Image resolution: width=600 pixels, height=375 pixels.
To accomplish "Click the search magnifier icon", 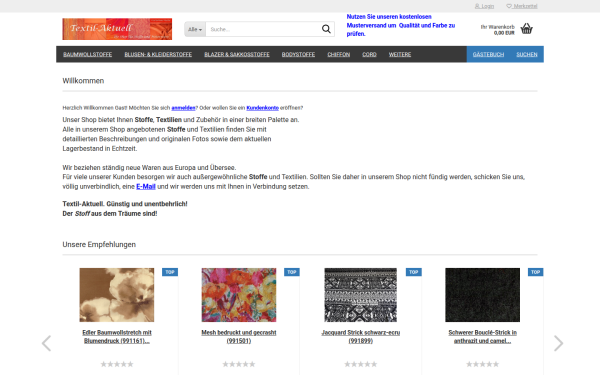I will point(326,29).
